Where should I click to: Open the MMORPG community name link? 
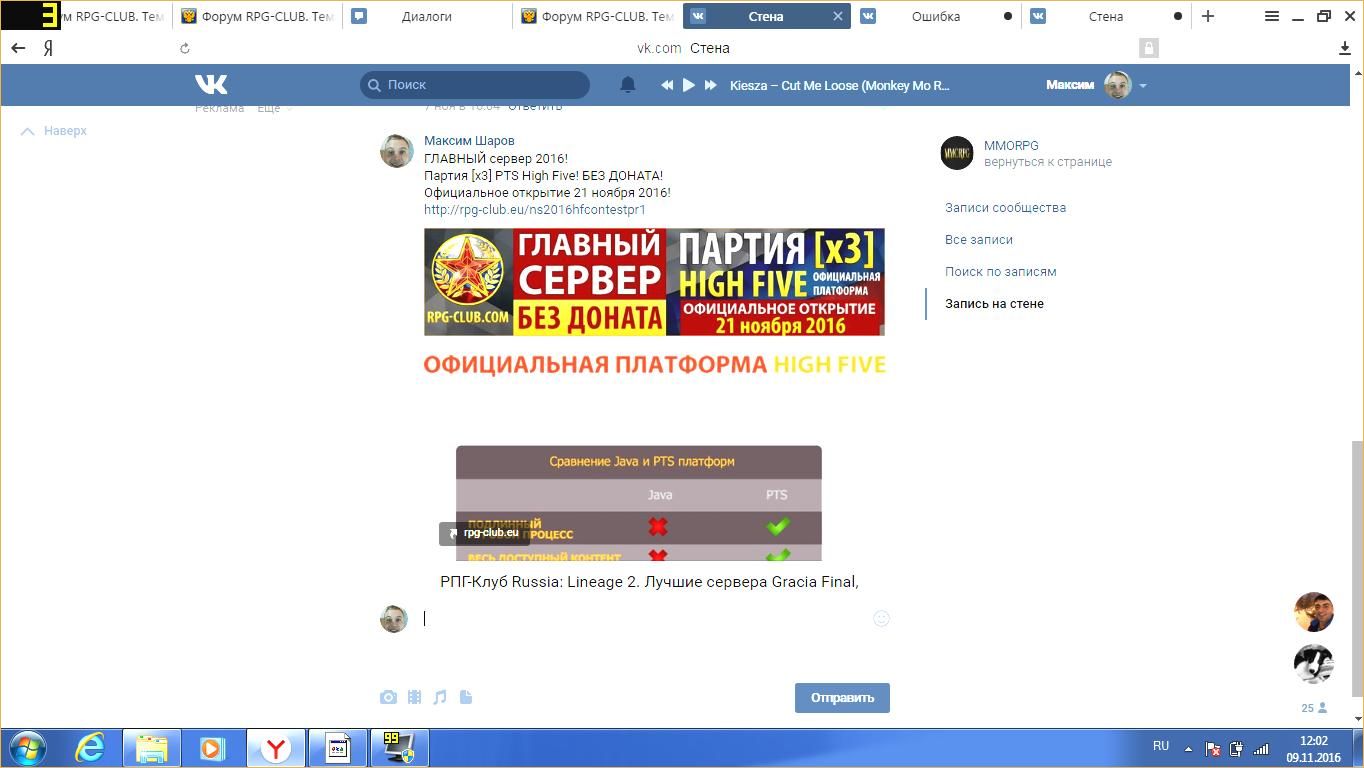(x=1011, y=146)
